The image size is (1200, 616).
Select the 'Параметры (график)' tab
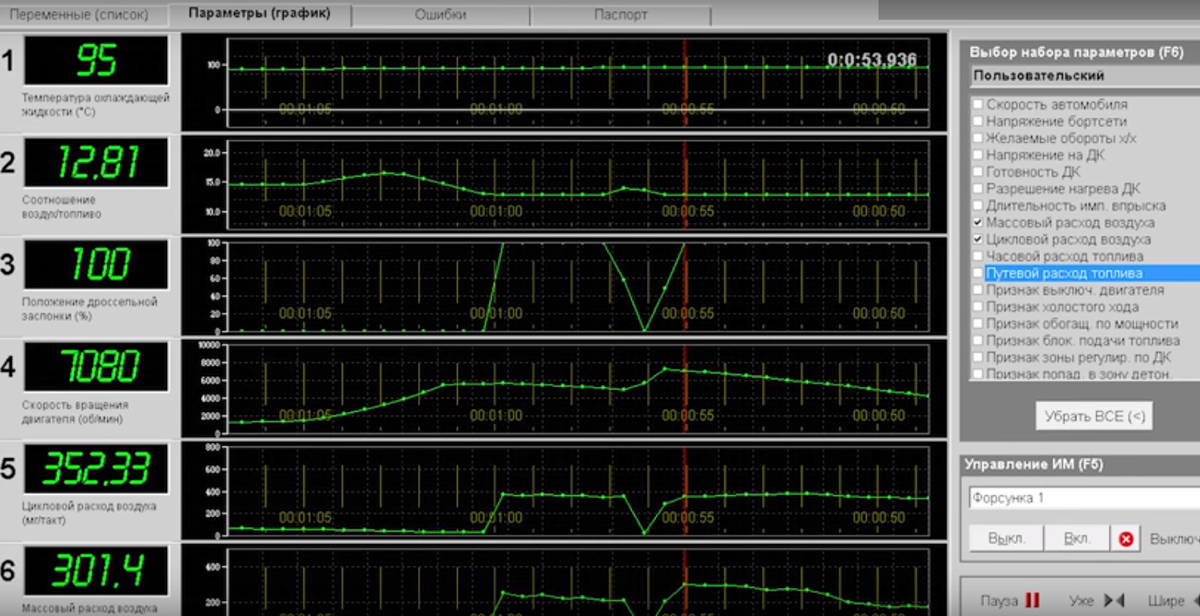tap(262, 14)
